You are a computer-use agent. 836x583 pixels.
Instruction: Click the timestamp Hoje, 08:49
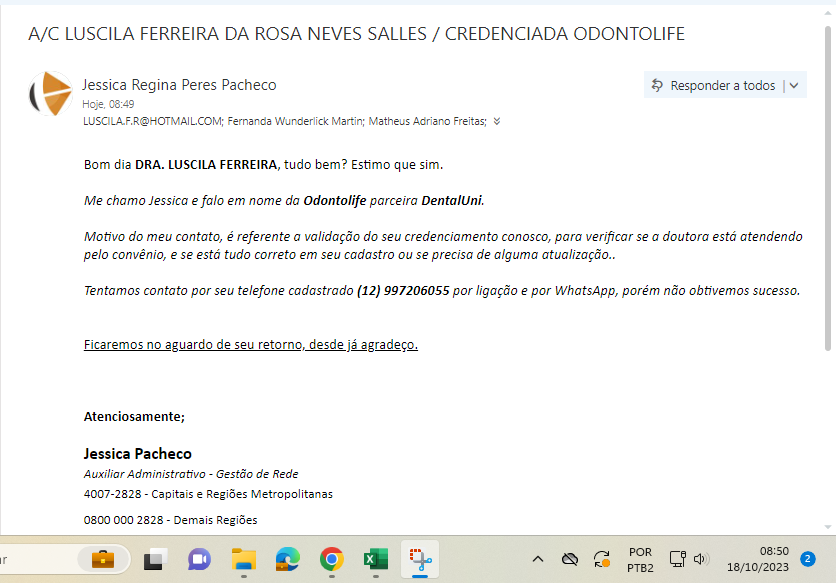(108, 104)
